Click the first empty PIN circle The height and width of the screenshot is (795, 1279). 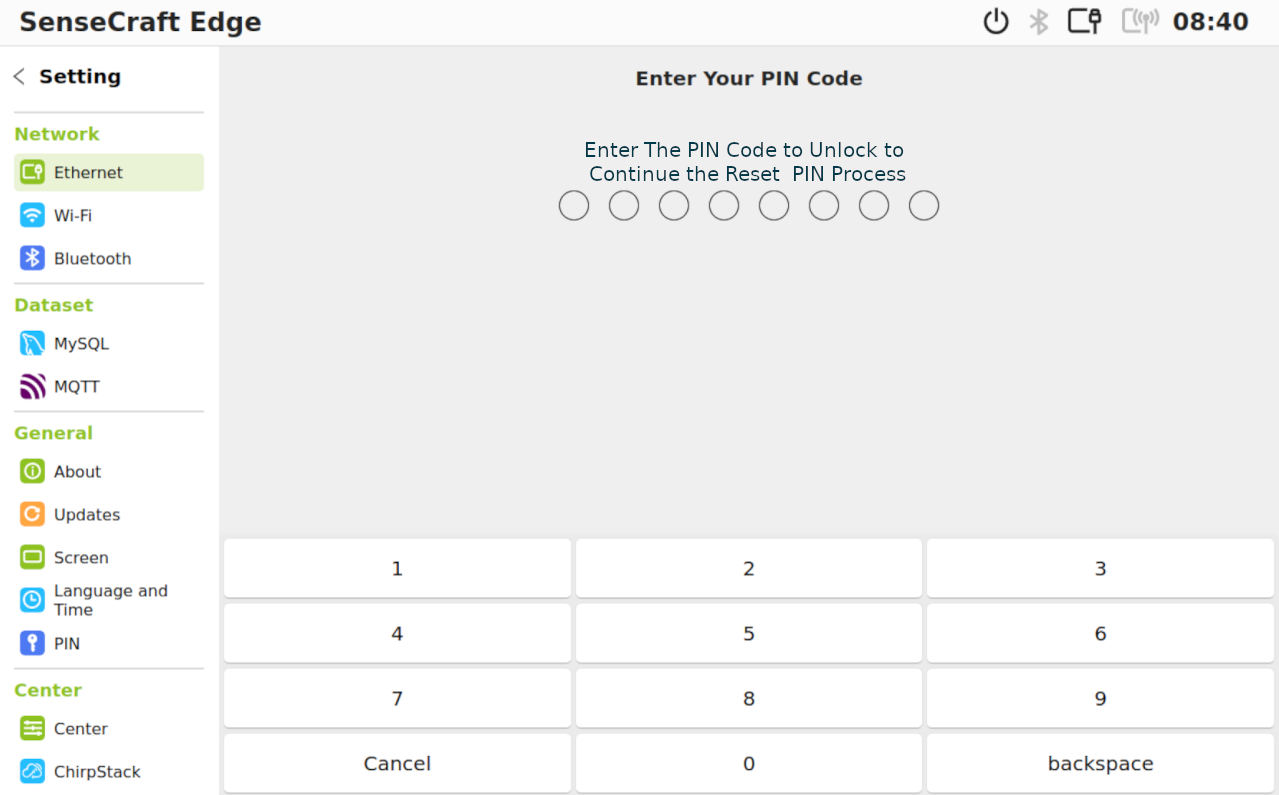click(574, 206)
